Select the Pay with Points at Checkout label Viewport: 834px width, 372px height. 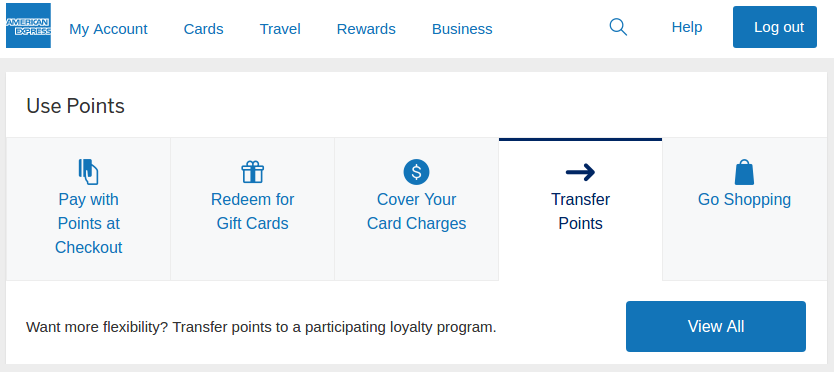click(x=88, y=224)
